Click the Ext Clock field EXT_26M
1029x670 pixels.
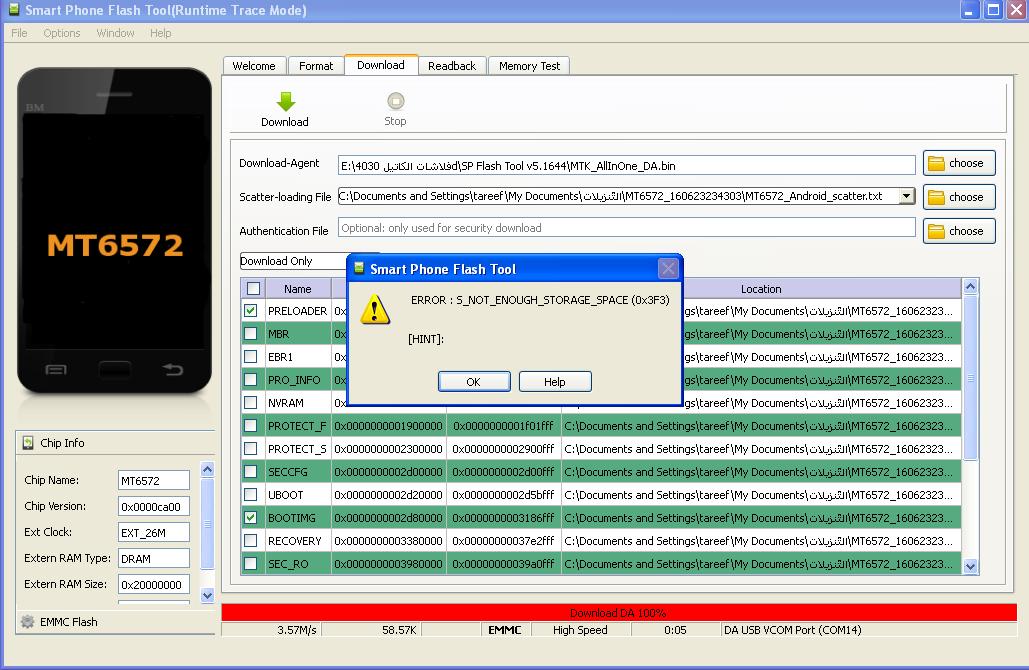[154, 532]
